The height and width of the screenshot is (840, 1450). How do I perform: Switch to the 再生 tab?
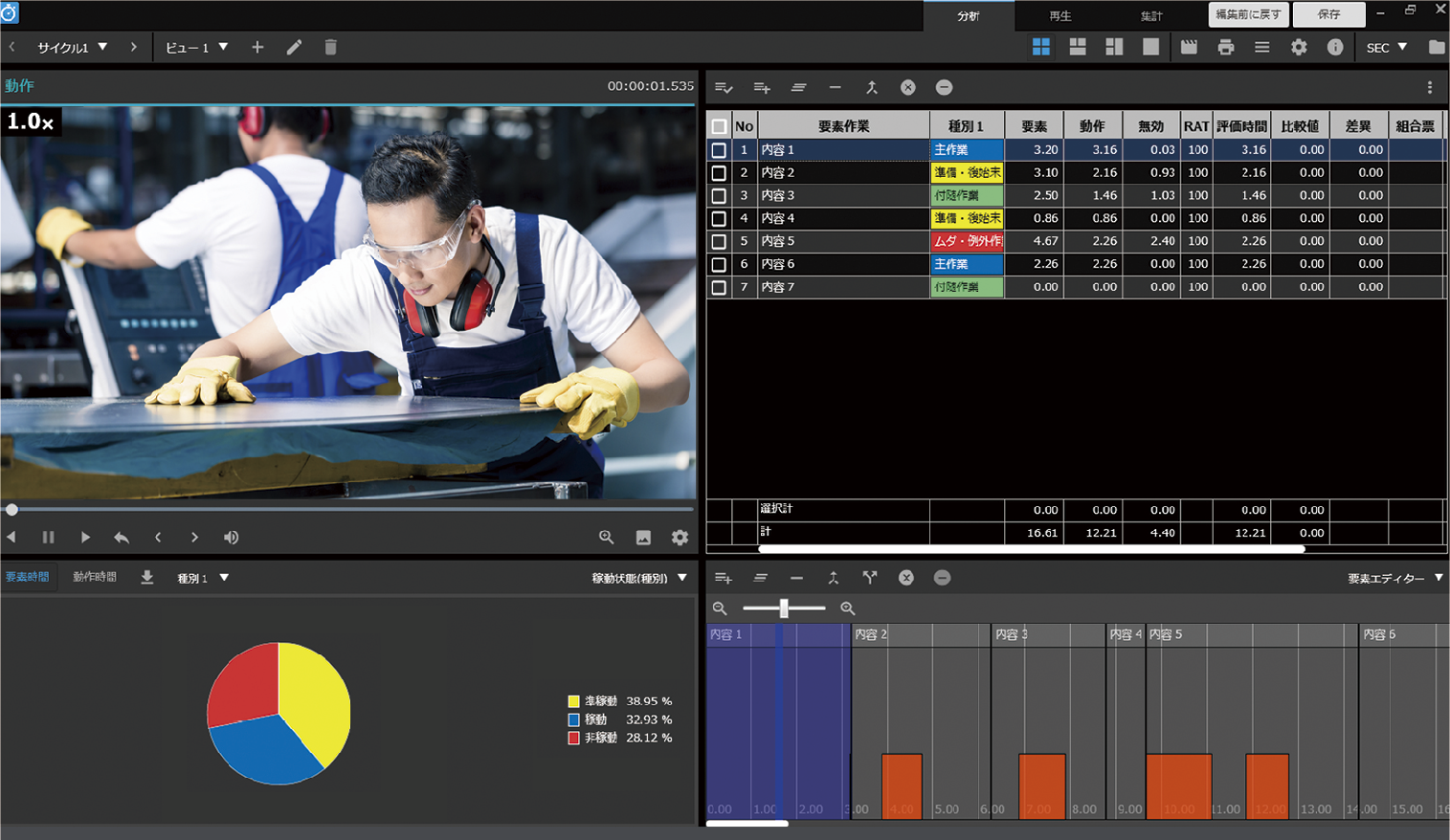(1060, 15)
